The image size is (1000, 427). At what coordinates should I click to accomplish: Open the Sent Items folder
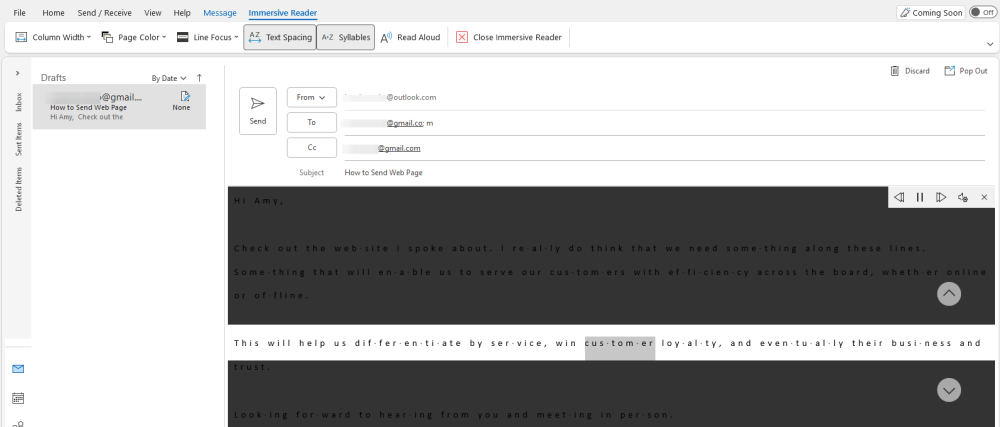18,140
